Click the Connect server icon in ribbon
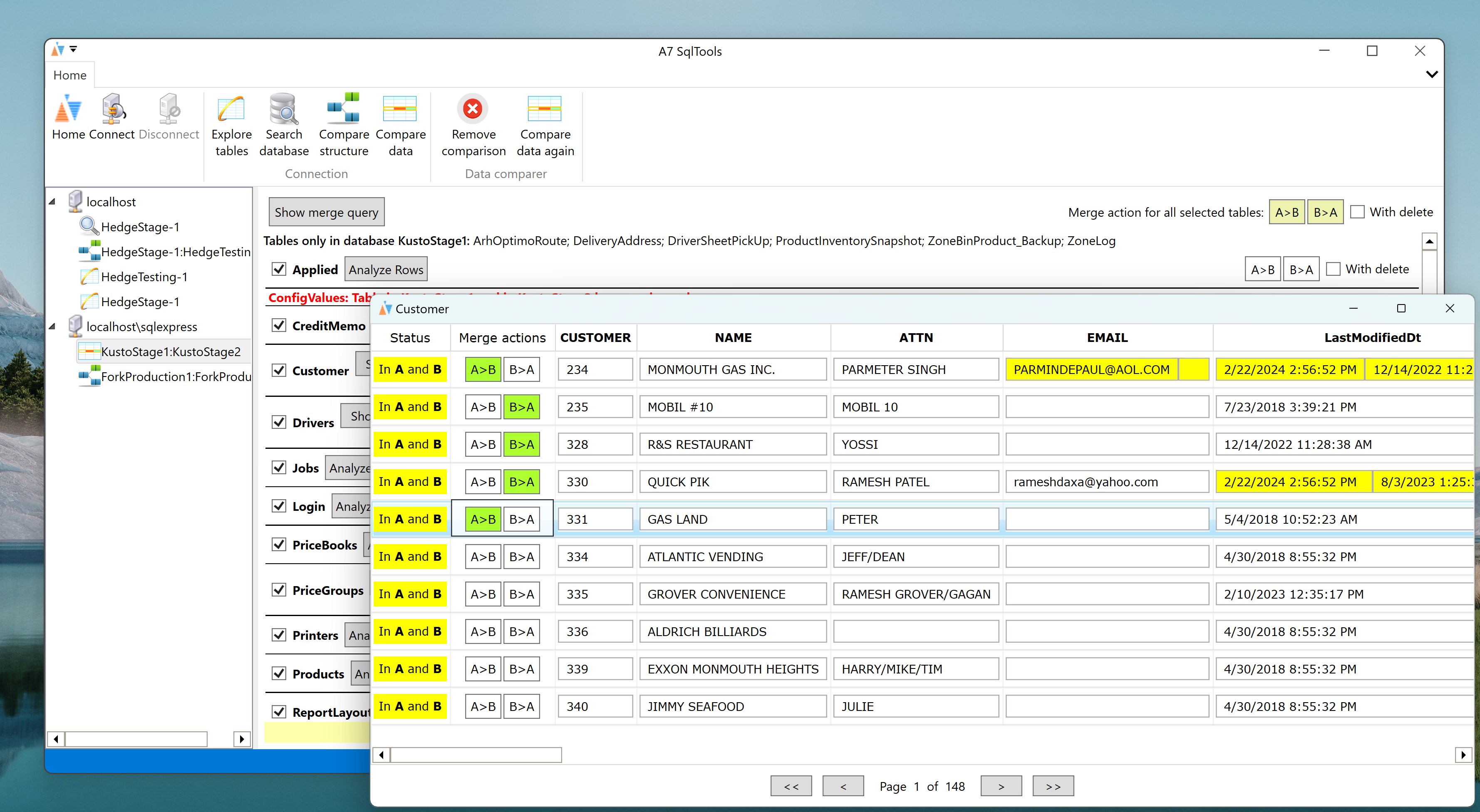The height and width of the screenshot is (812, 1480). coord(113,110)
